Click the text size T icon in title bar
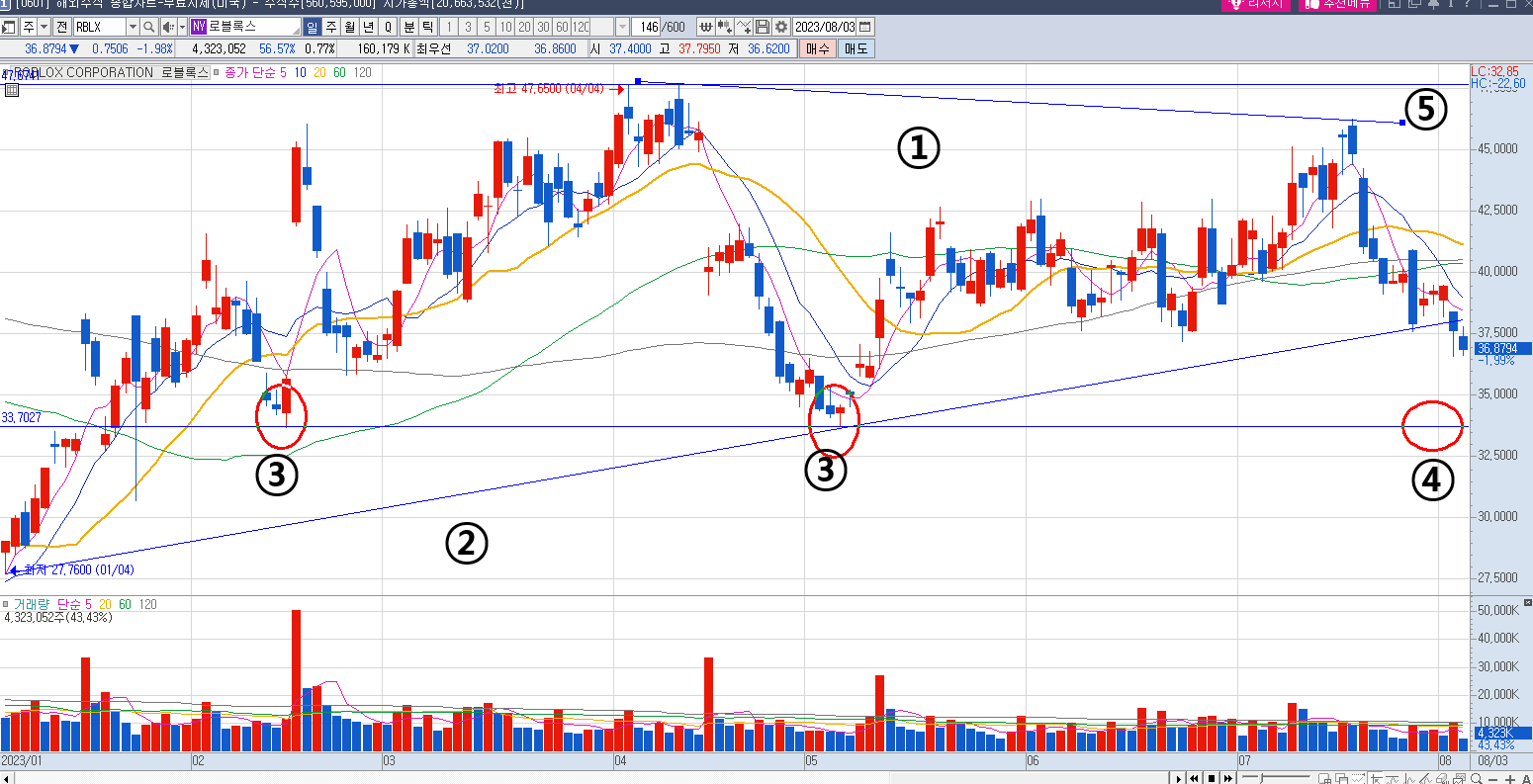The height and width of the screenshot is (784, 1533). pyautogui.click(x=1449, y=4)
